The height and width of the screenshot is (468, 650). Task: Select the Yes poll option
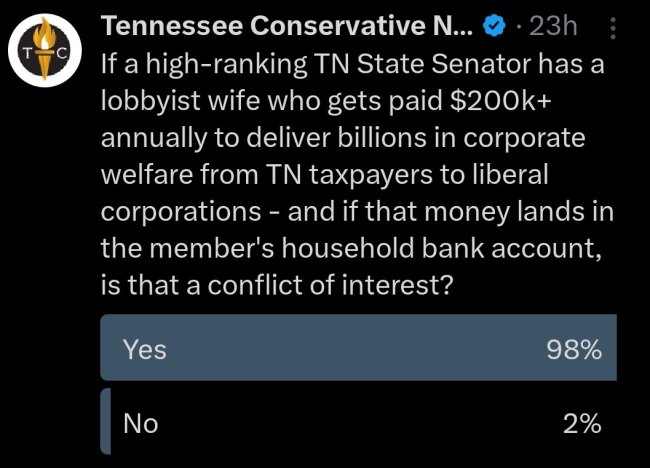(359, 347)
